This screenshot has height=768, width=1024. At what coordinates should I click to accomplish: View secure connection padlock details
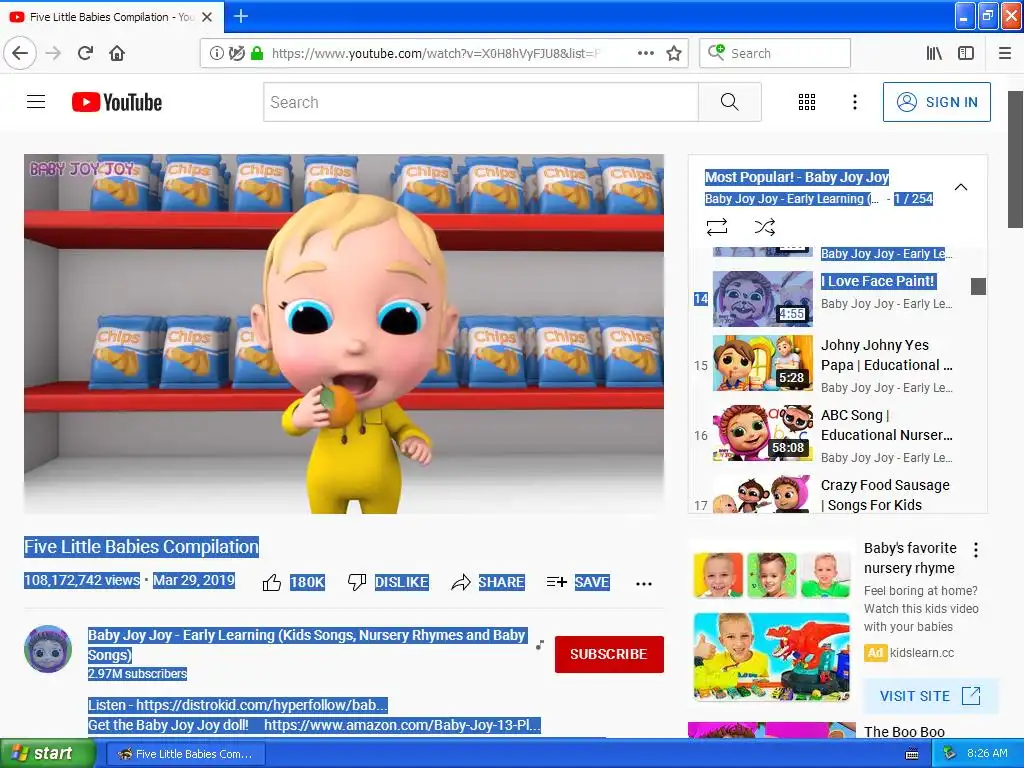coord(257,53)
